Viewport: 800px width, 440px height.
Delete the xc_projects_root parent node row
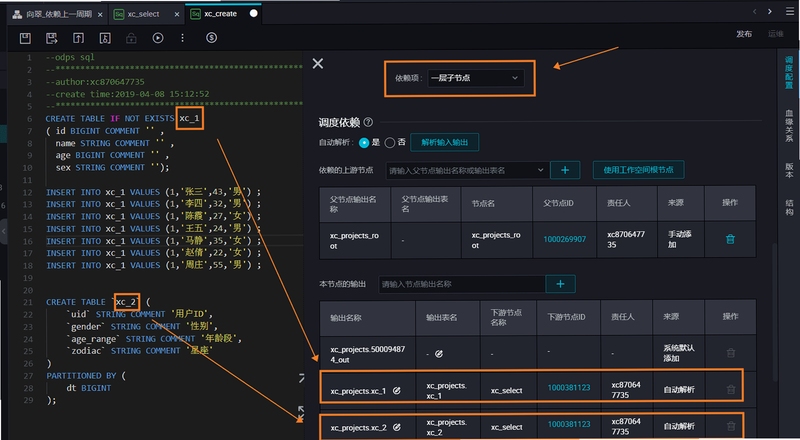(730, 239)
